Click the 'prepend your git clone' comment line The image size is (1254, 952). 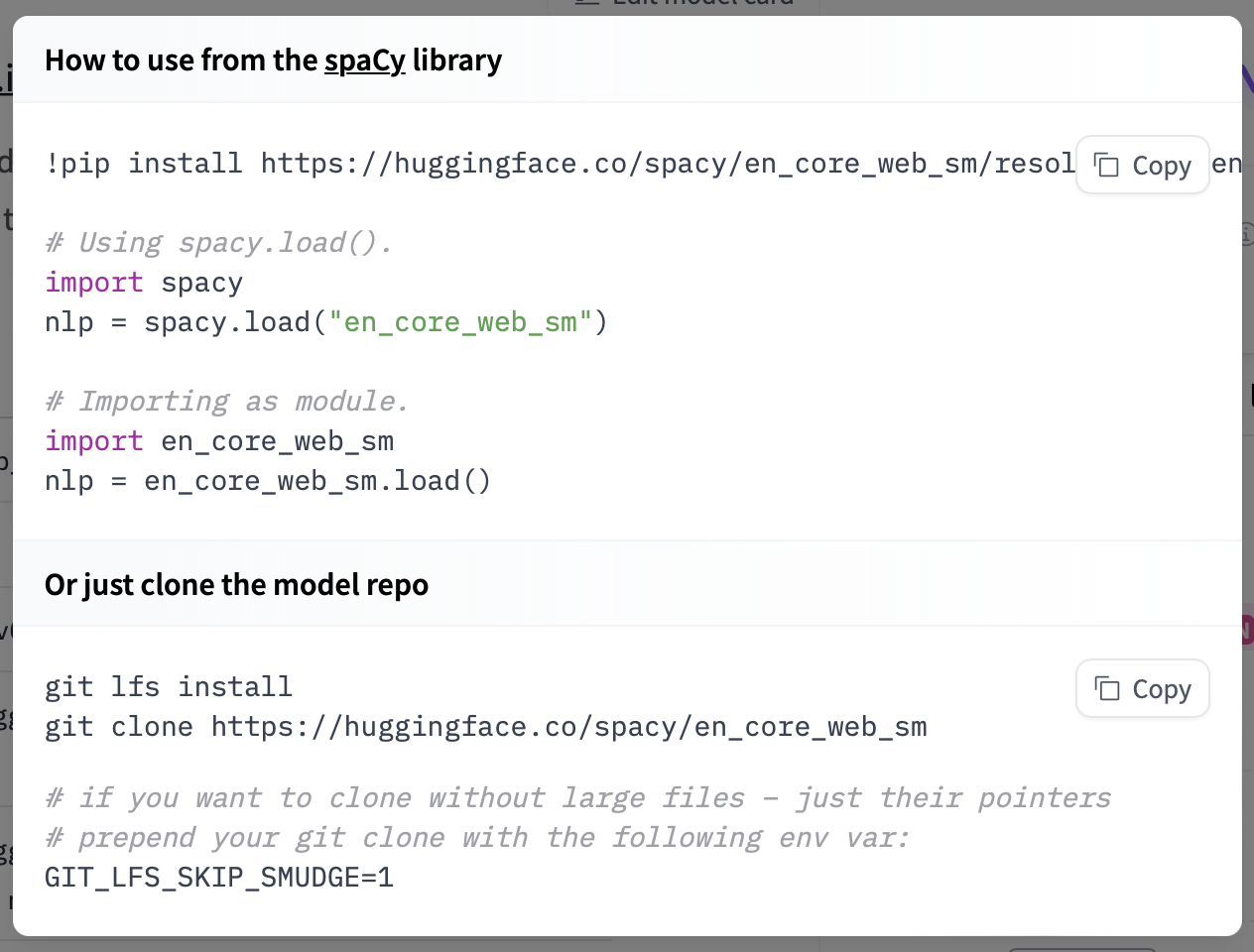(x=476, y=838)
